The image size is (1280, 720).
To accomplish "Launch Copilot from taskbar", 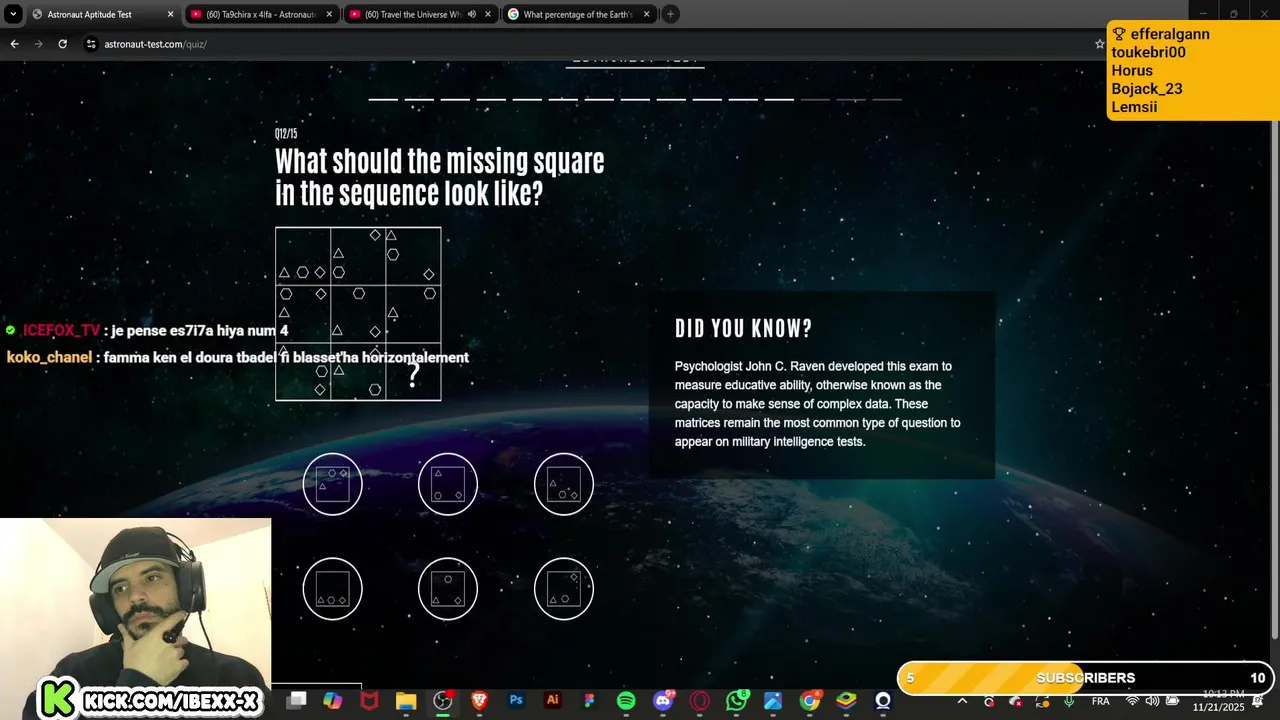I will click(x=333, y=701).
